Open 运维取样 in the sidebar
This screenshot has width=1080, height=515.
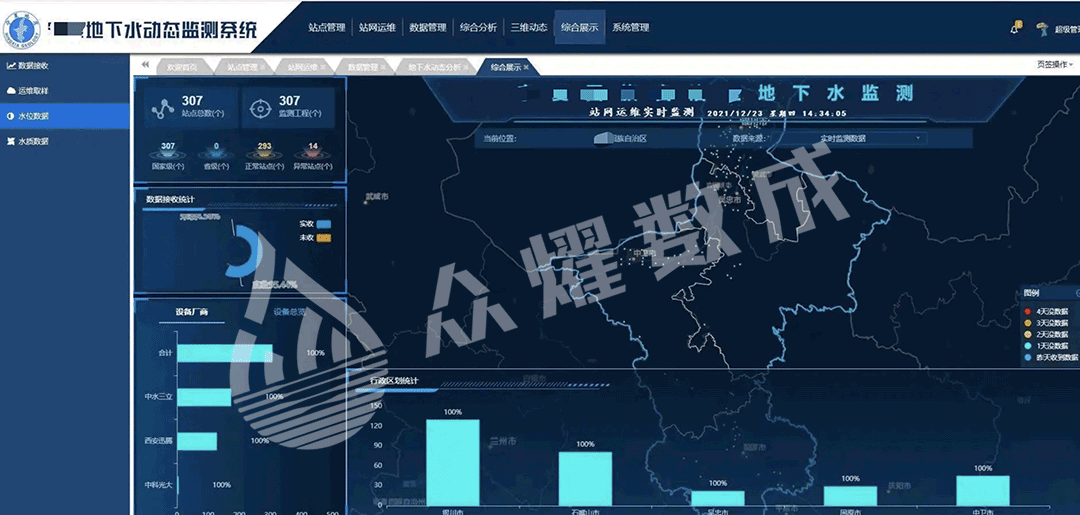[x=65, y=91]
